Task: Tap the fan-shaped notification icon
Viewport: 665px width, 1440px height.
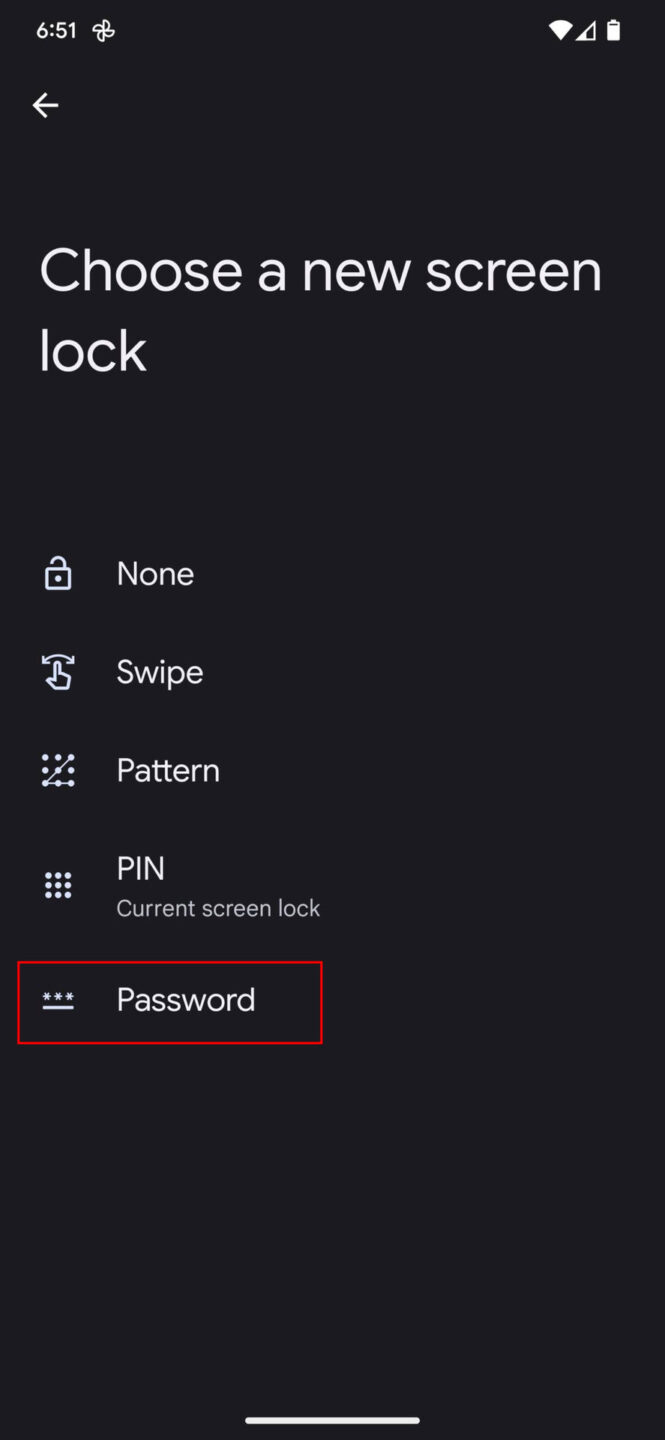Action: pos(103,29)
